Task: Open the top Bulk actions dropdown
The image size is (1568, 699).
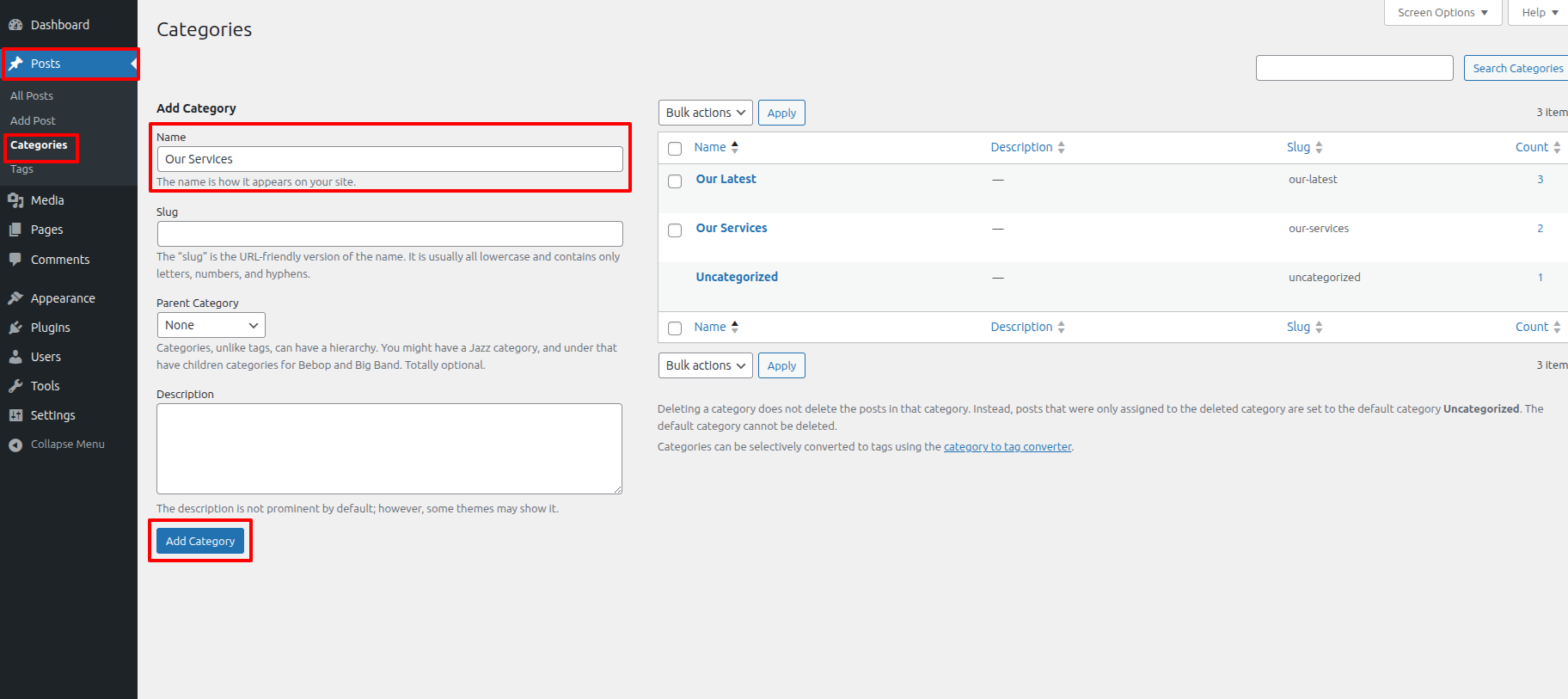Action: (x=705, y=113)
